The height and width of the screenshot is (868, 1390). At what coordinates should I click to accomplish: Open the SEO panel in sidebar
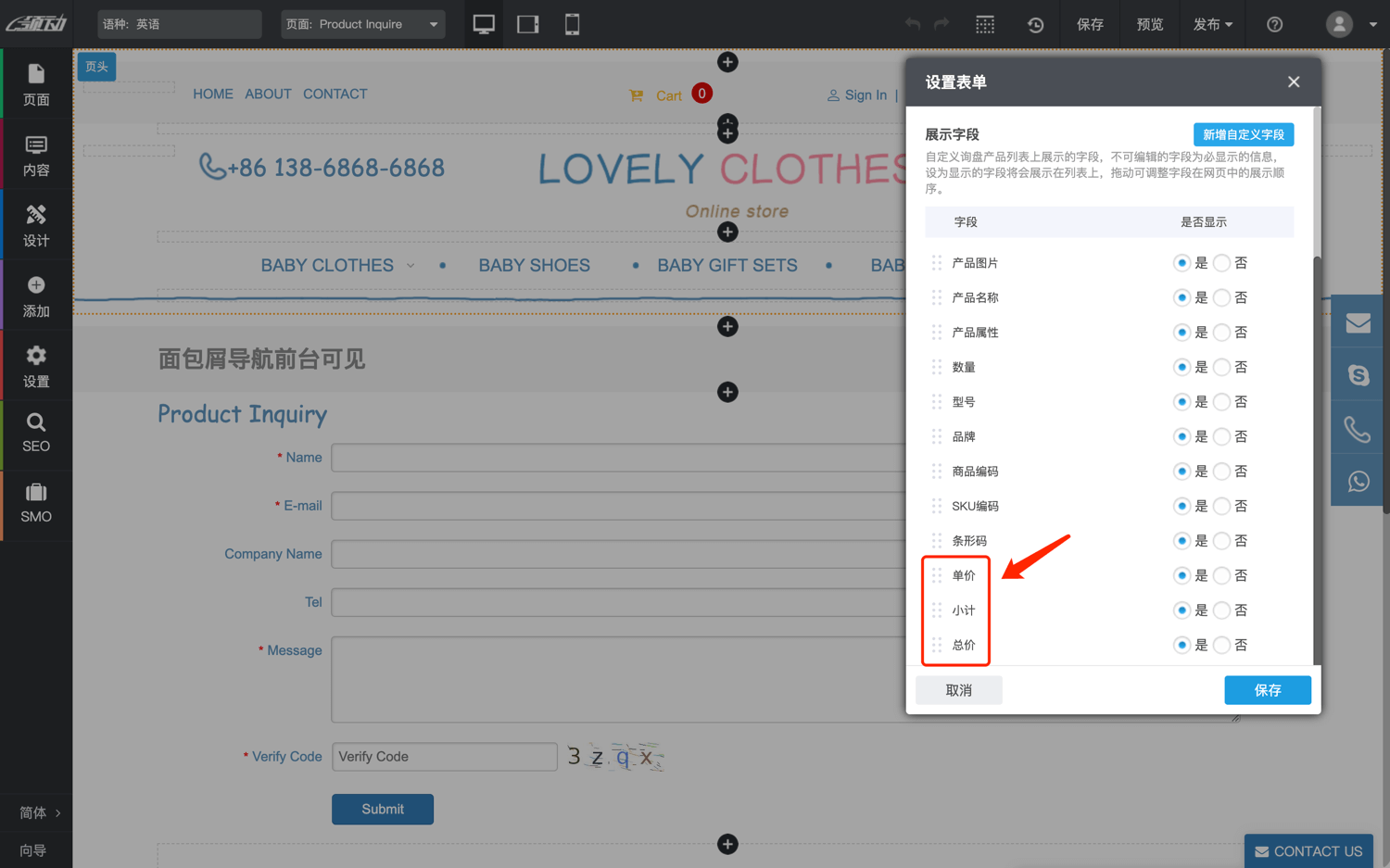(36, 434)
